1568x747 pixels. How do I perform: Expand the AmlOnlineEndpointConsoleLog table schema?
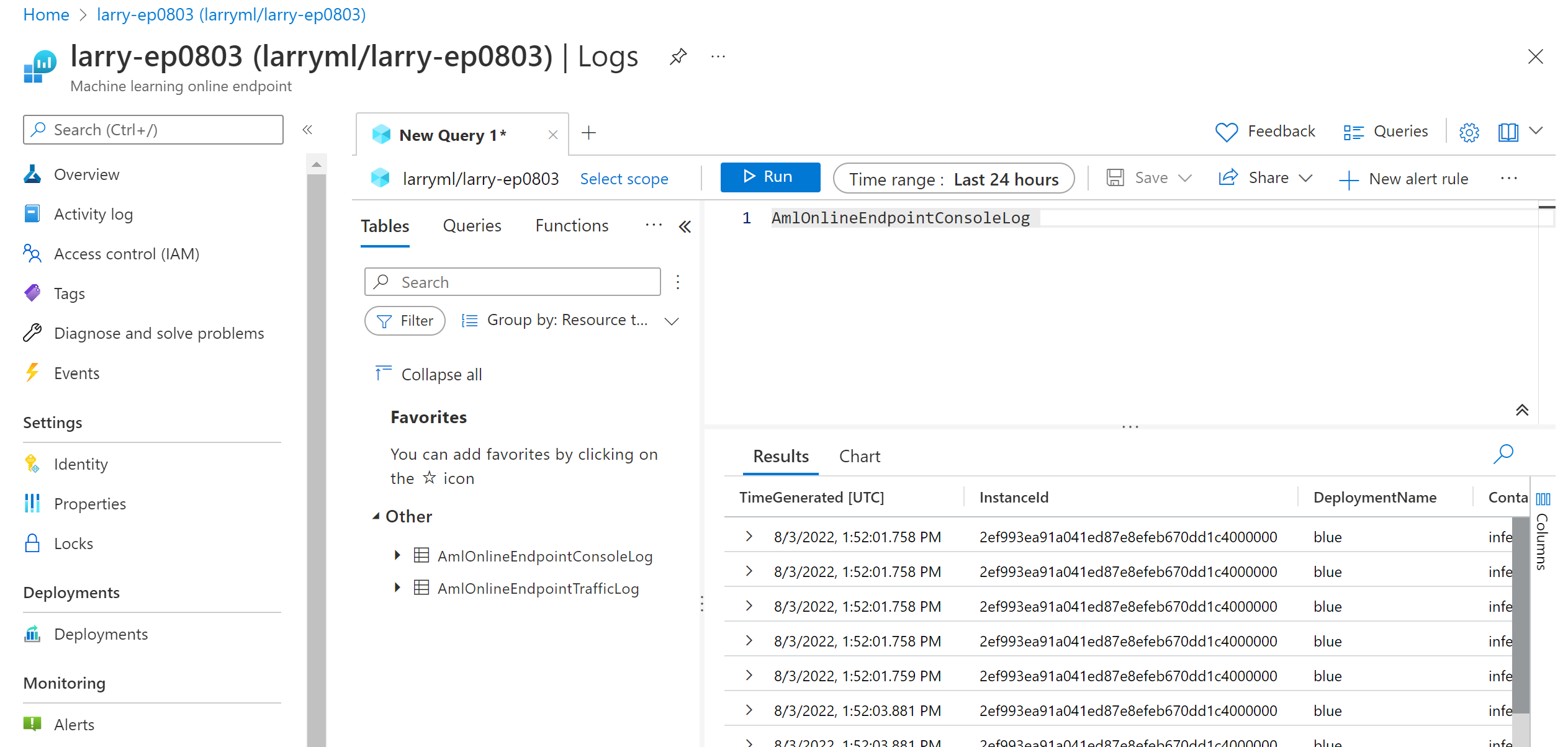[398, 555]
